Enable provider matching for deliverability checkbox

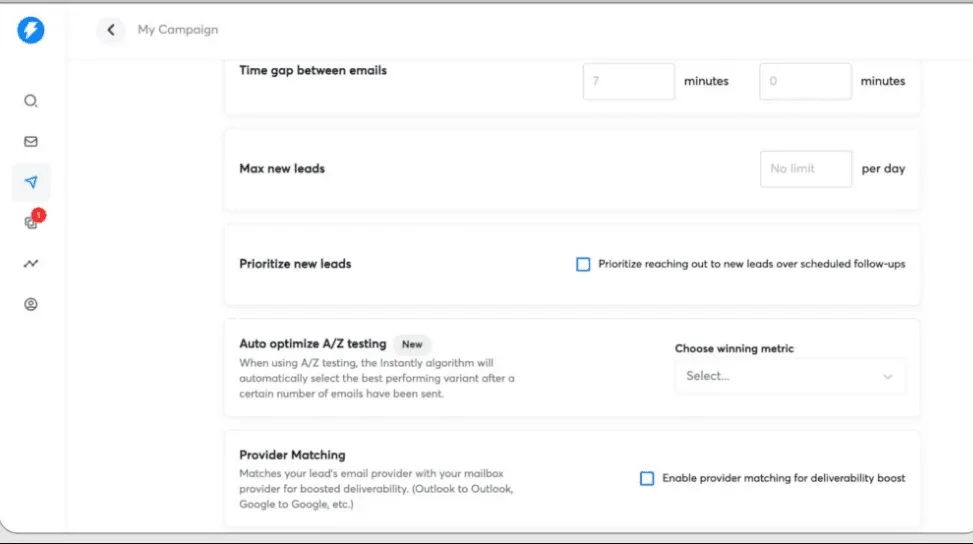click(x=647, y=478)
